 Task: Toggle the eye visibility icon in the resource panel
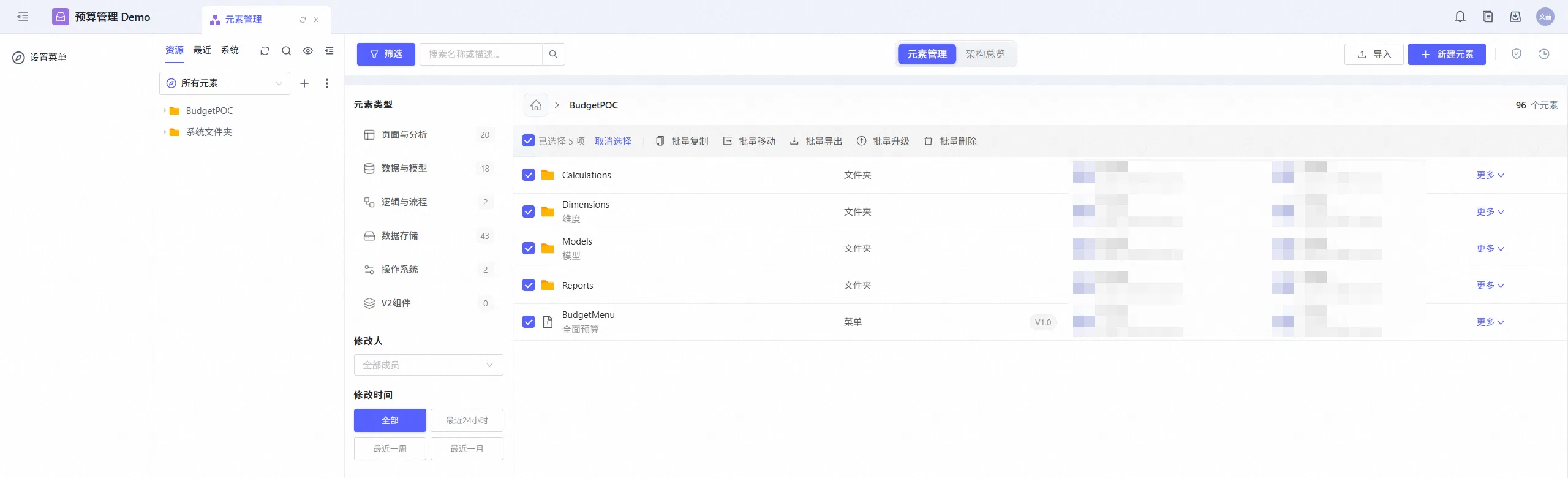click(308, 51)
